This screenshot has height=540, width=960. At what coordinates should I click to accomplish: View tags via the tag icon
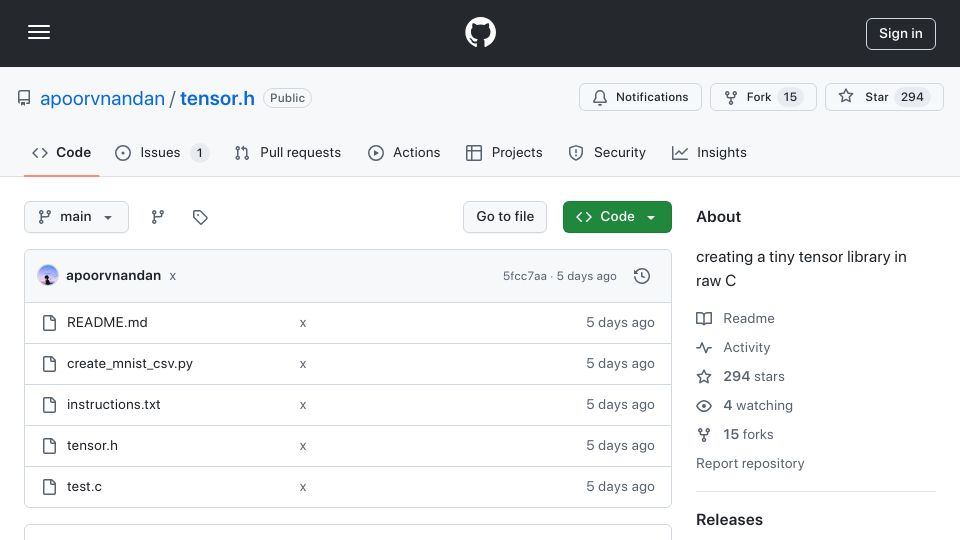pos(200,217)
